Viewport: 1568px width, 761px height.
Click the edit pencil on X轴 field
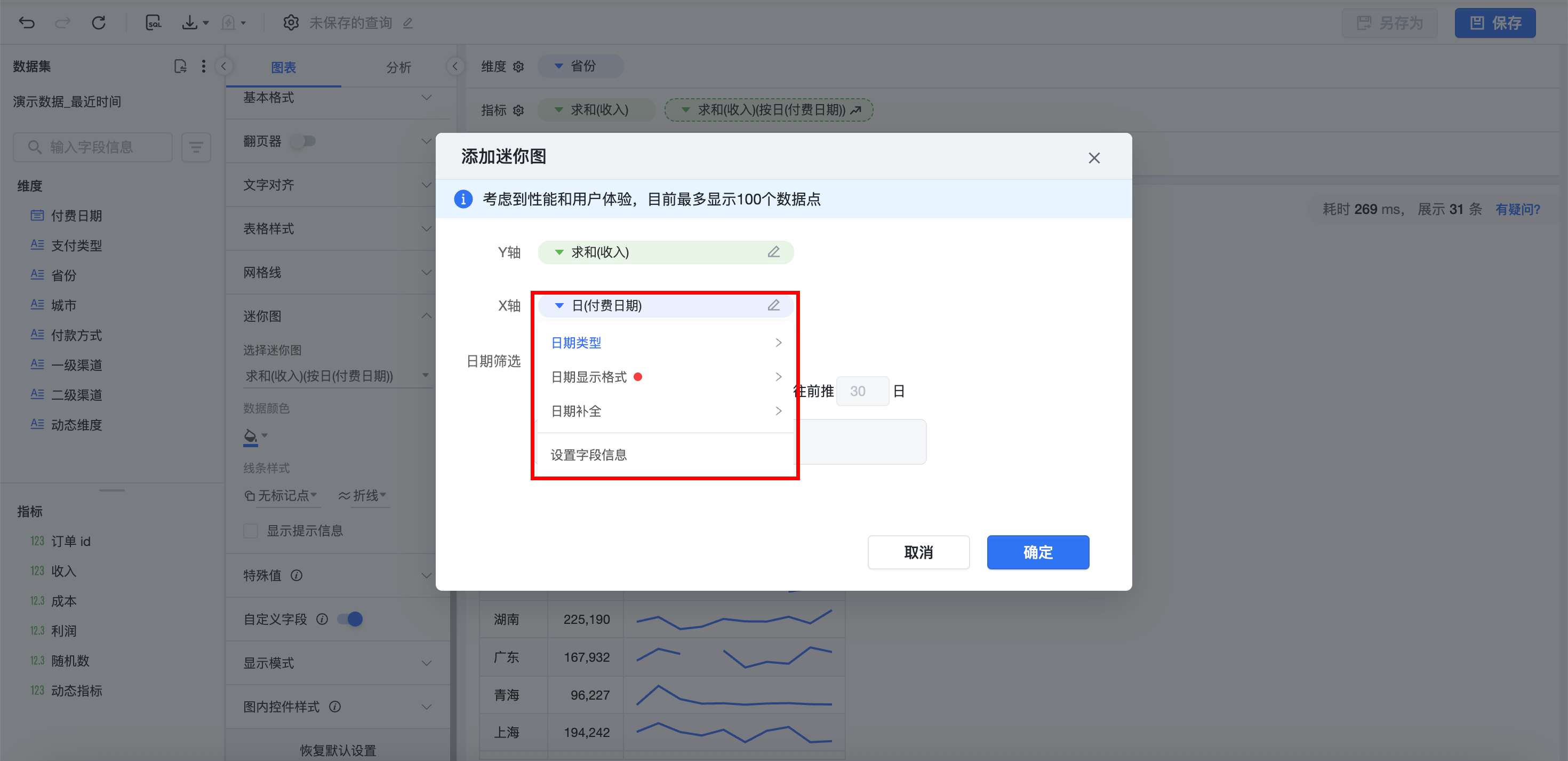point(773,305)
